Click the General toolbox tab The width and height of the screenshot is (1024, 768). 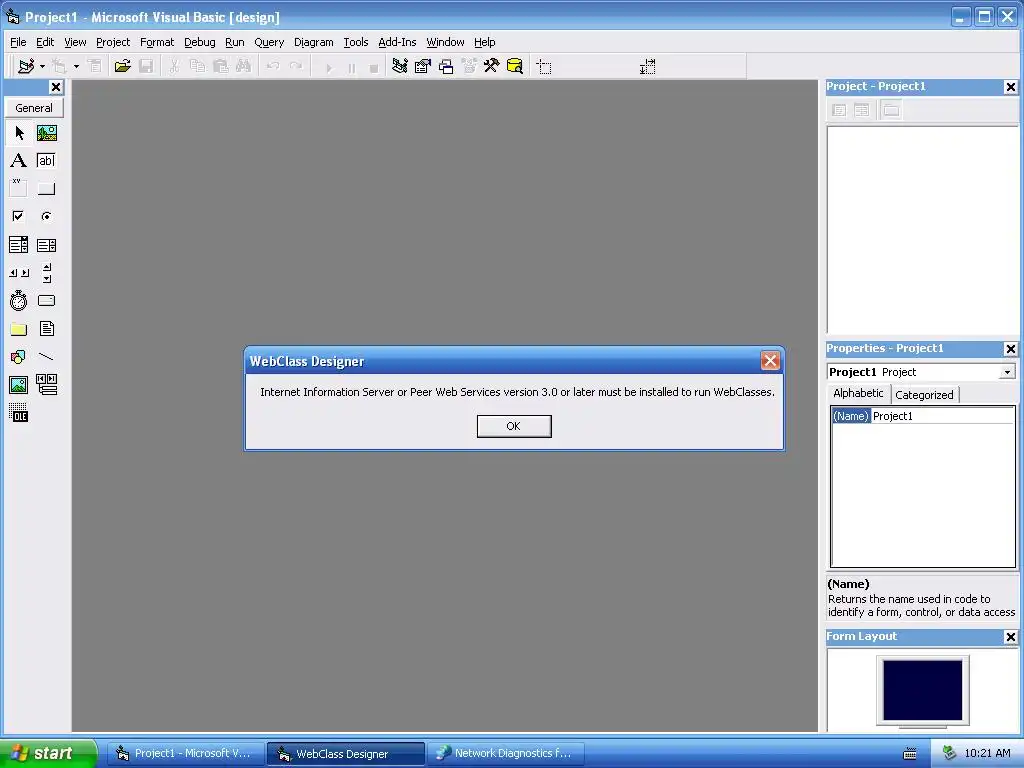[x=34, y=108]
